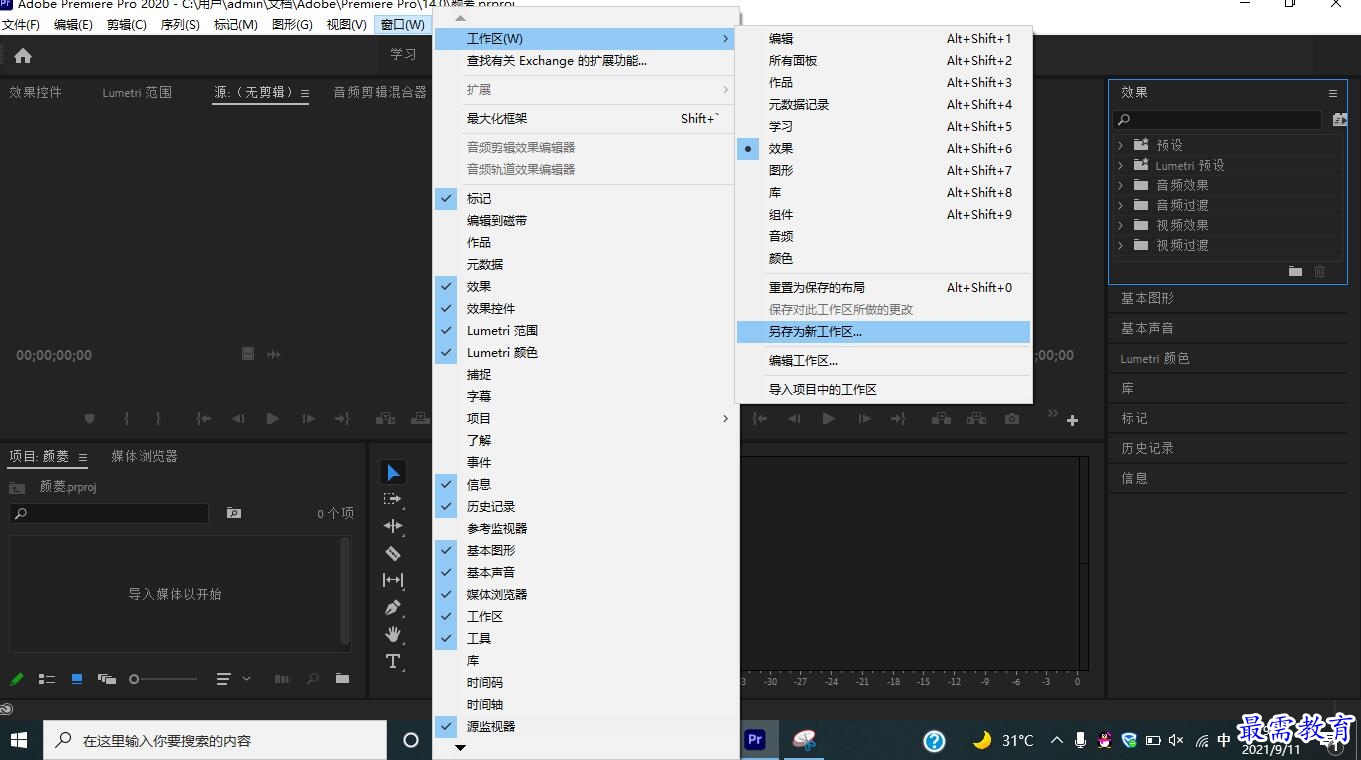
Task: Click the export frame camera icon
Action: point(1012,419)
